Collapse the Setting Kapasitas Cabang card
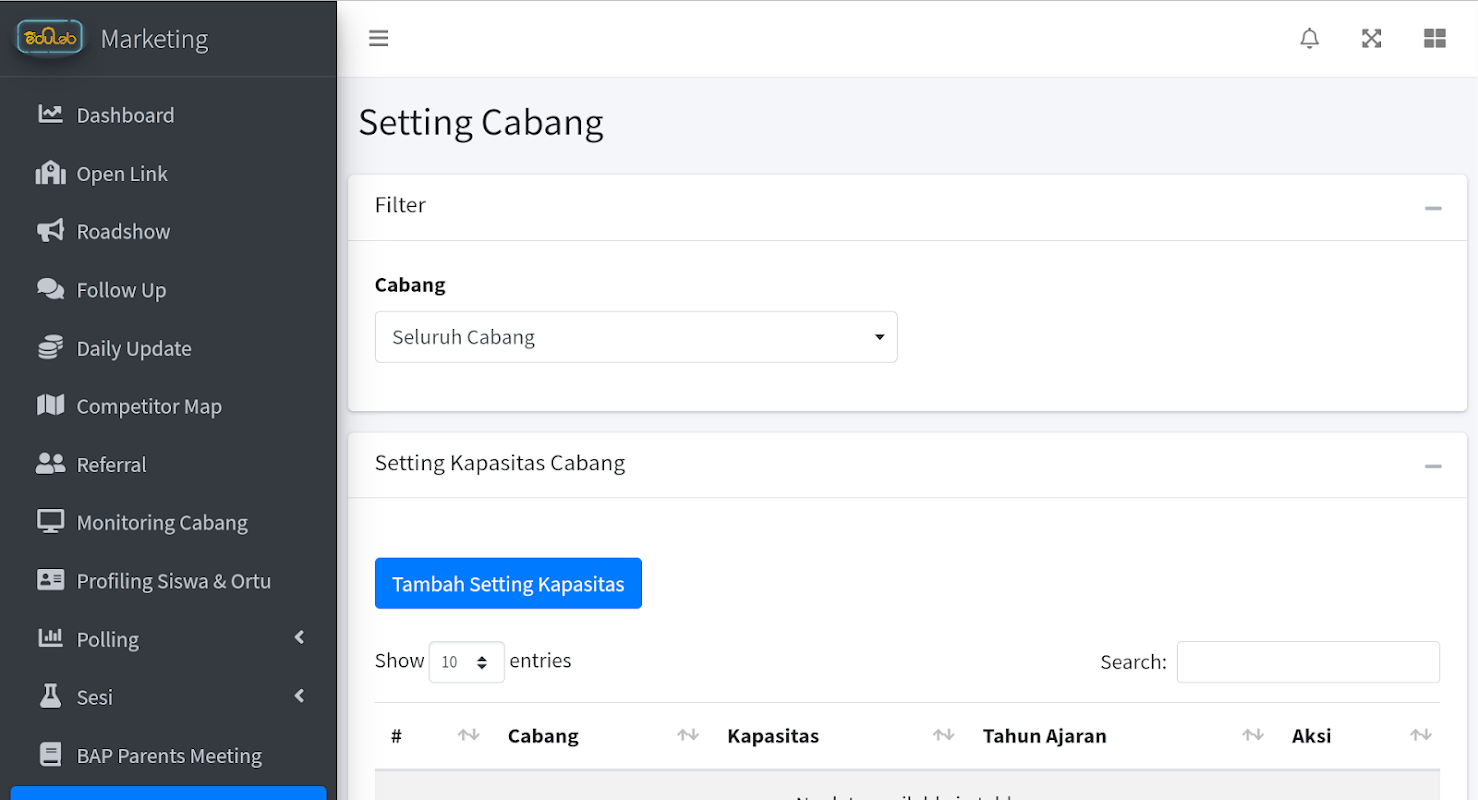Viewport: 1478px width, 800px height. coord(1433,466)
